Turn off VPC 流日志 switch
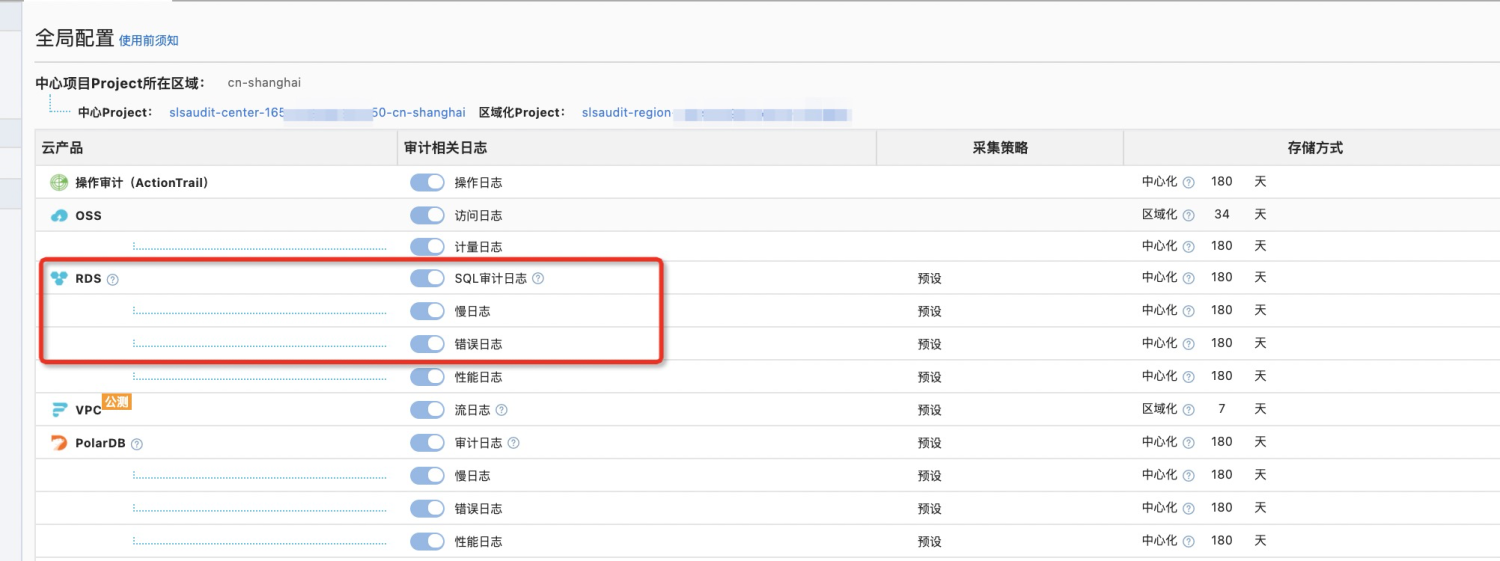This screenshot has height=561, width=1500. pos(427,409)
